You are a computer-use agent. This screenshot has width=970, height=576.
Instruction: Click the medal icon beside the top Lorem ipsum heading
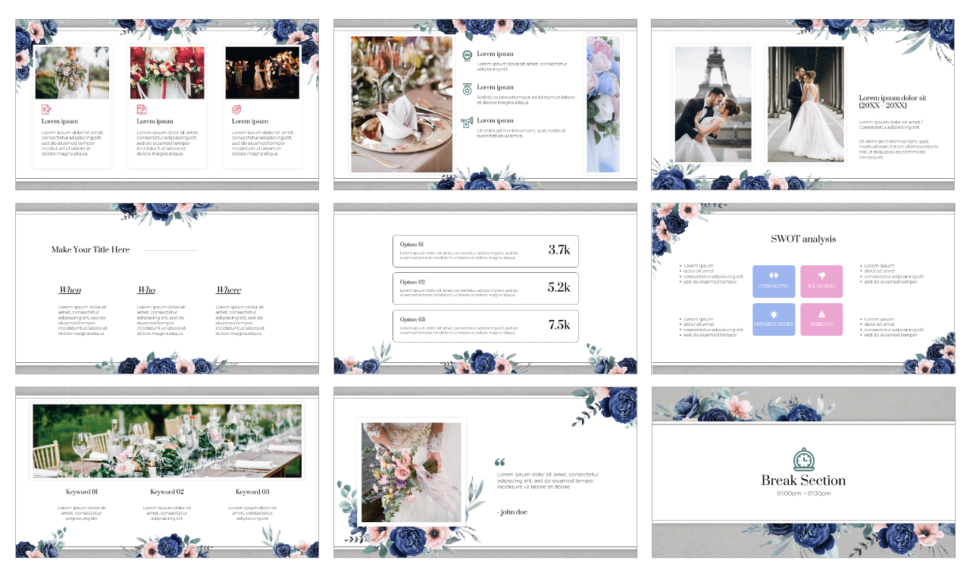coord(467,54)
